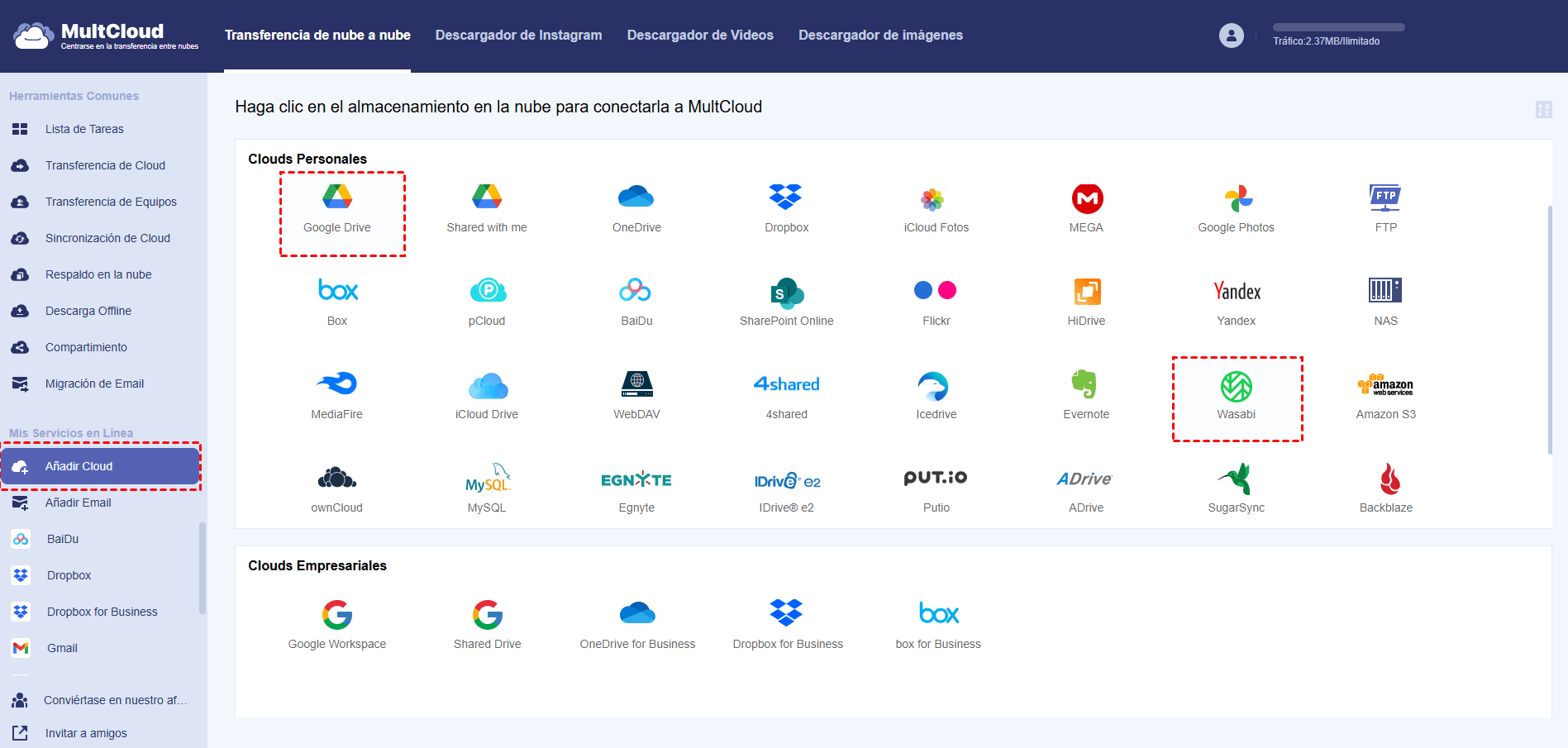Open the Descargador de Instagram tab

click(x=519, y=35)
